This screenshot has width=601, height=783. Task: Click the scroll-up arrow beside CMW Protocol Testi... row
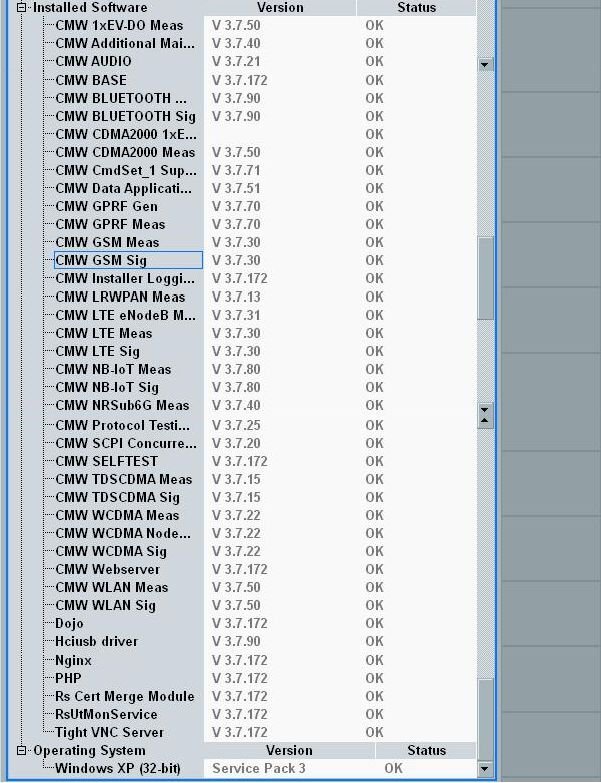tap(485, 421)
